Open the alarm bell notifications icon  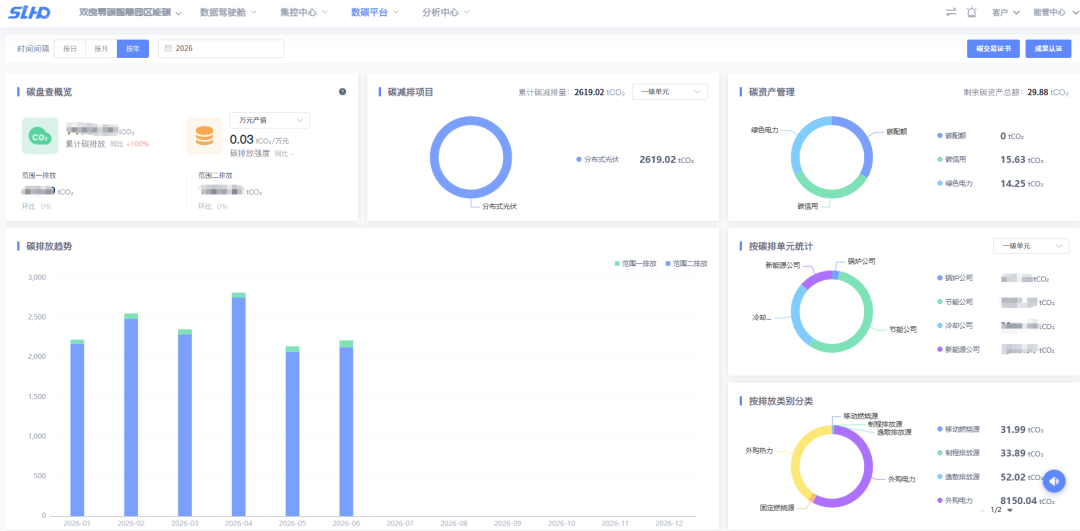972,12
